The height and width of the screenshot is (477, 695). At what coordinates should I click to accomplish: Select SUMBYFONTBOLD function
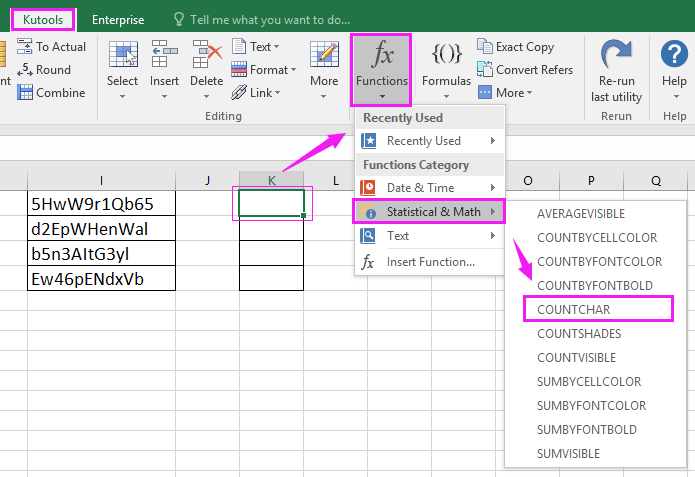pos(596,429)
